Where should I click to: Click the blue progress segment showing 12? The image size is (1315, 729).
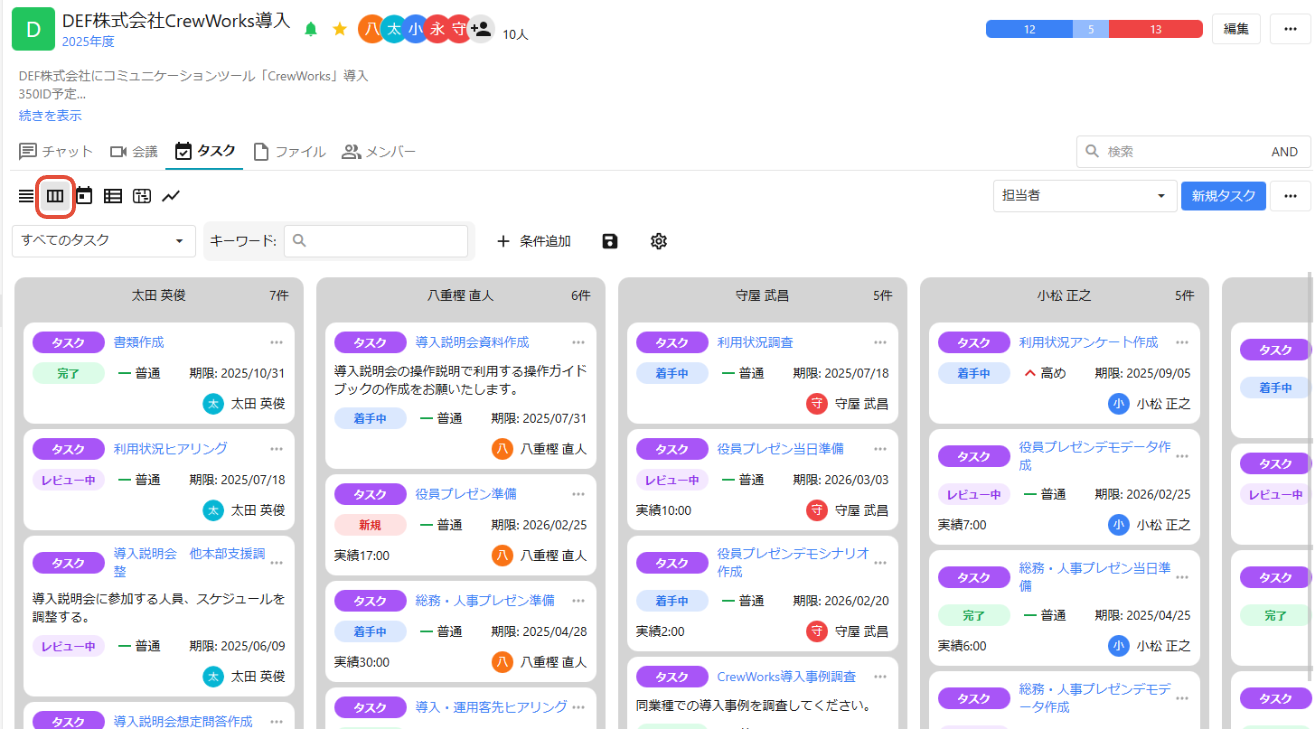click(1030, 29)
